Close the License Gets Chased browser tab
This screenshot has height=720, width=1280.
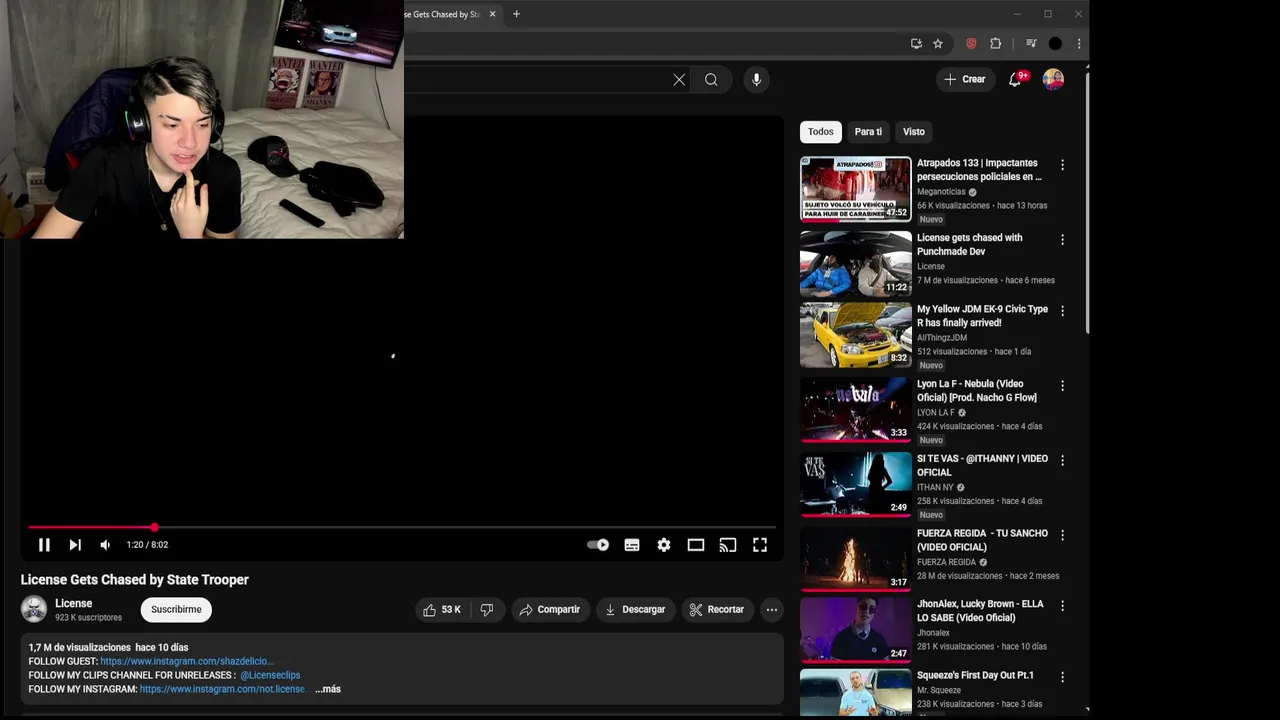point(492,14)
